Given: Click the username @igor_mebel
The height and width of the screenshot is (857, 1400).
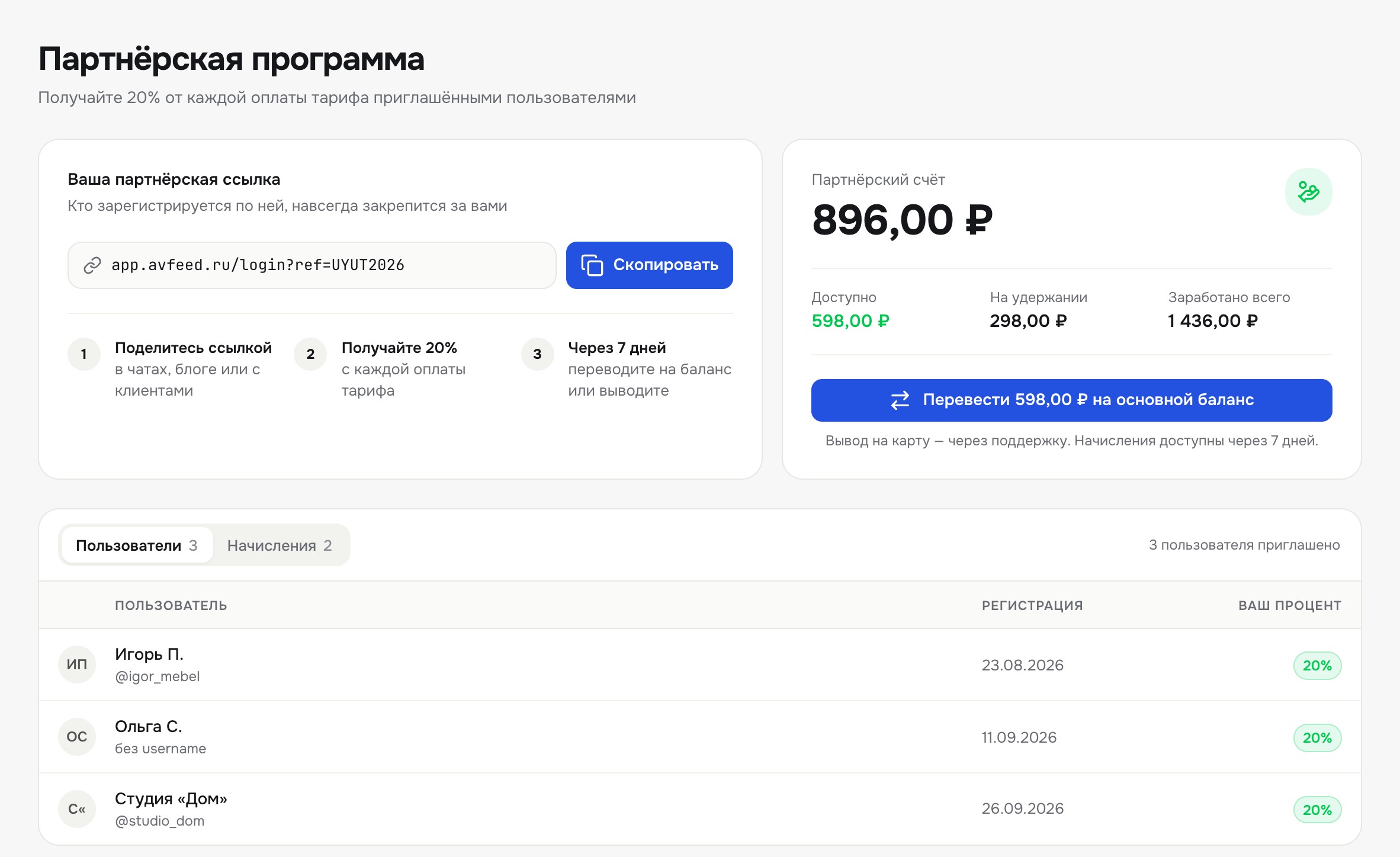Looking at the screenshot, I should tap(157, 676).
